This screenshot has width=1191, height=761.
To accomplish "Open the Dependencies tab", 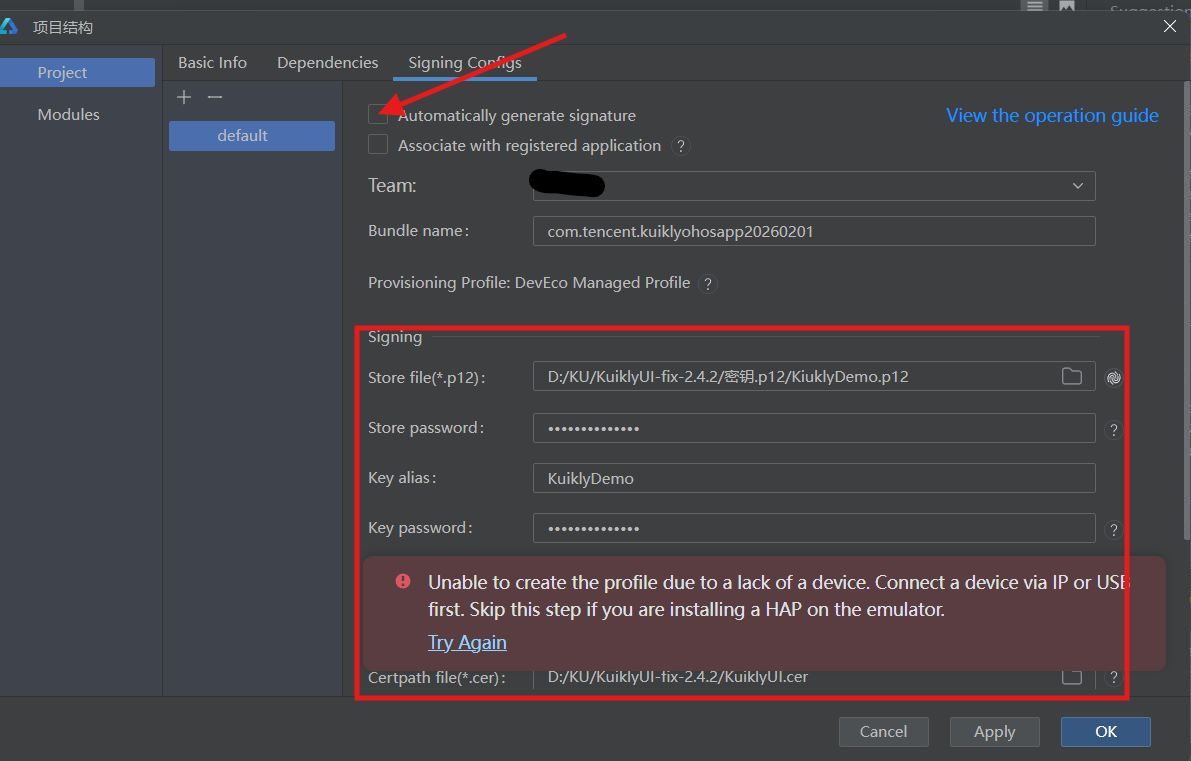I will 327,63.
